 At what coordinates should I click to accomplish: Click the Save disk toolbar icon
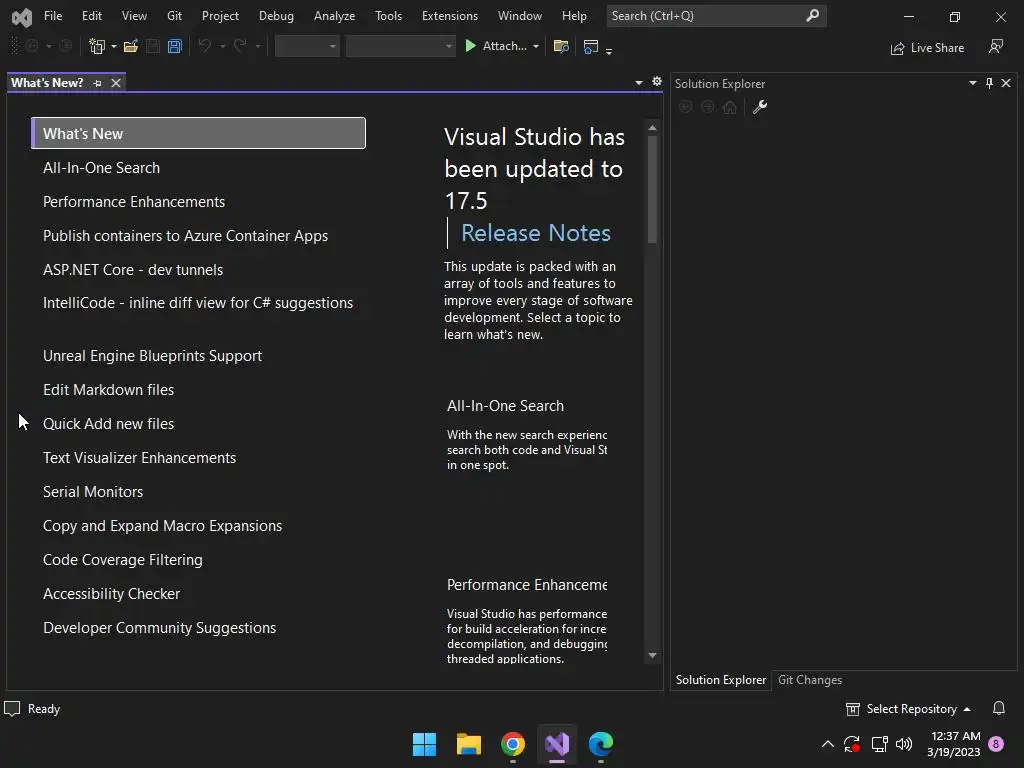point(153,46)
